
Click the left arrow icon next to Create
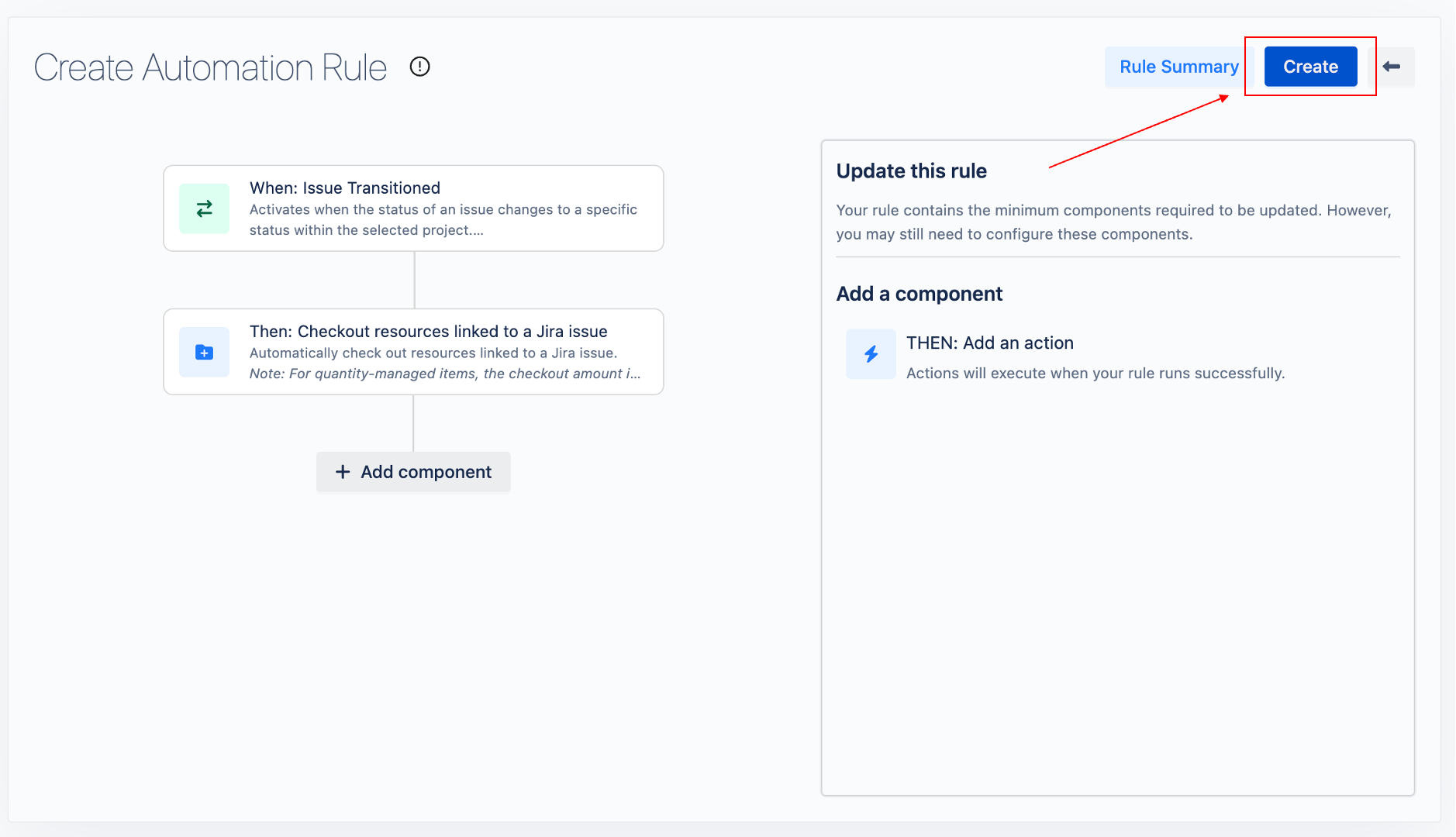pos(1392,67)
